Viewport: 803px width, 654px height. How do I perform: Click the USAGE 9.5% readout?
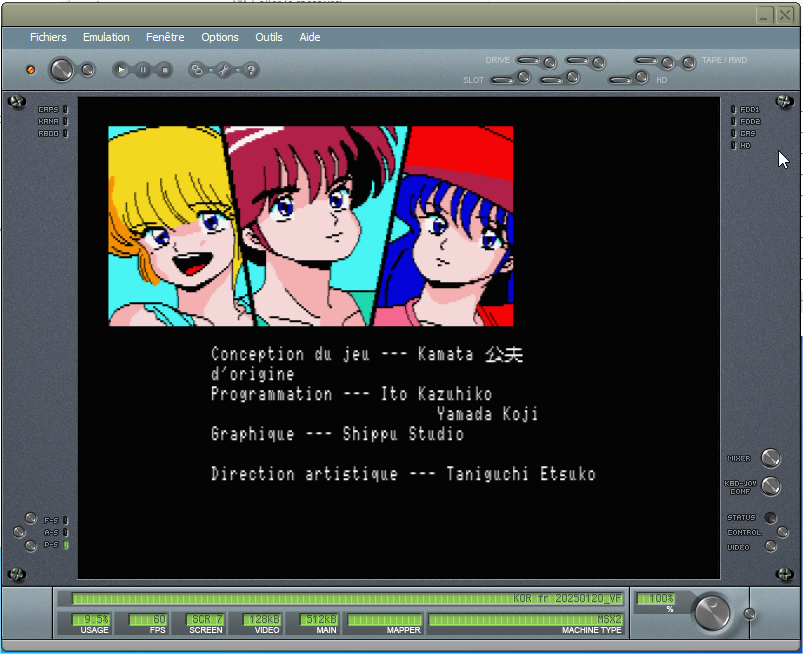tap(91, 619)
